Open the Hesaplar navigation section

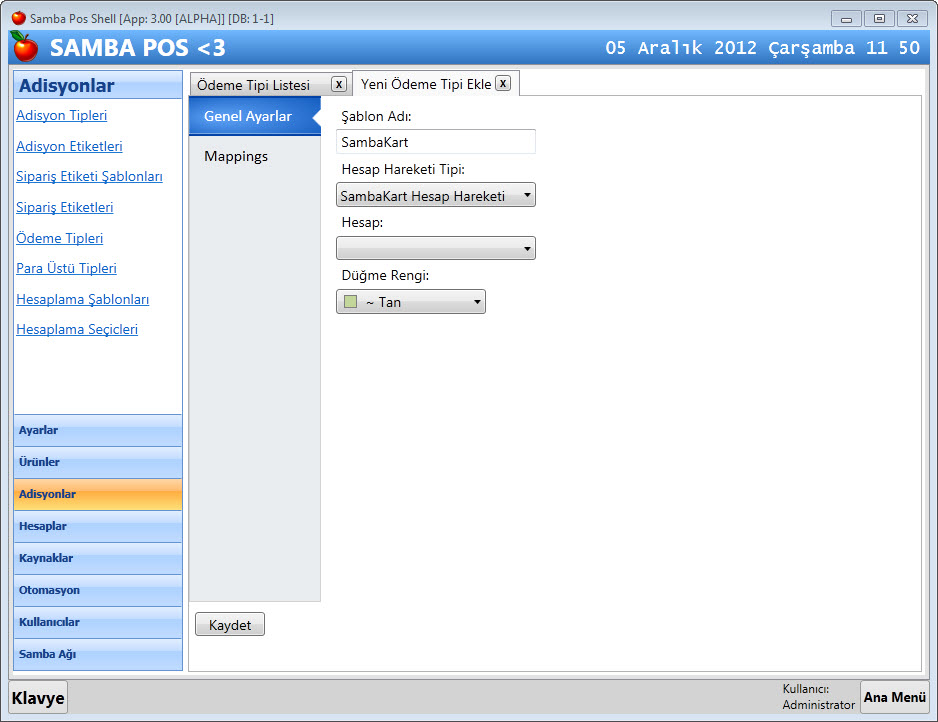tap(98, 526)
